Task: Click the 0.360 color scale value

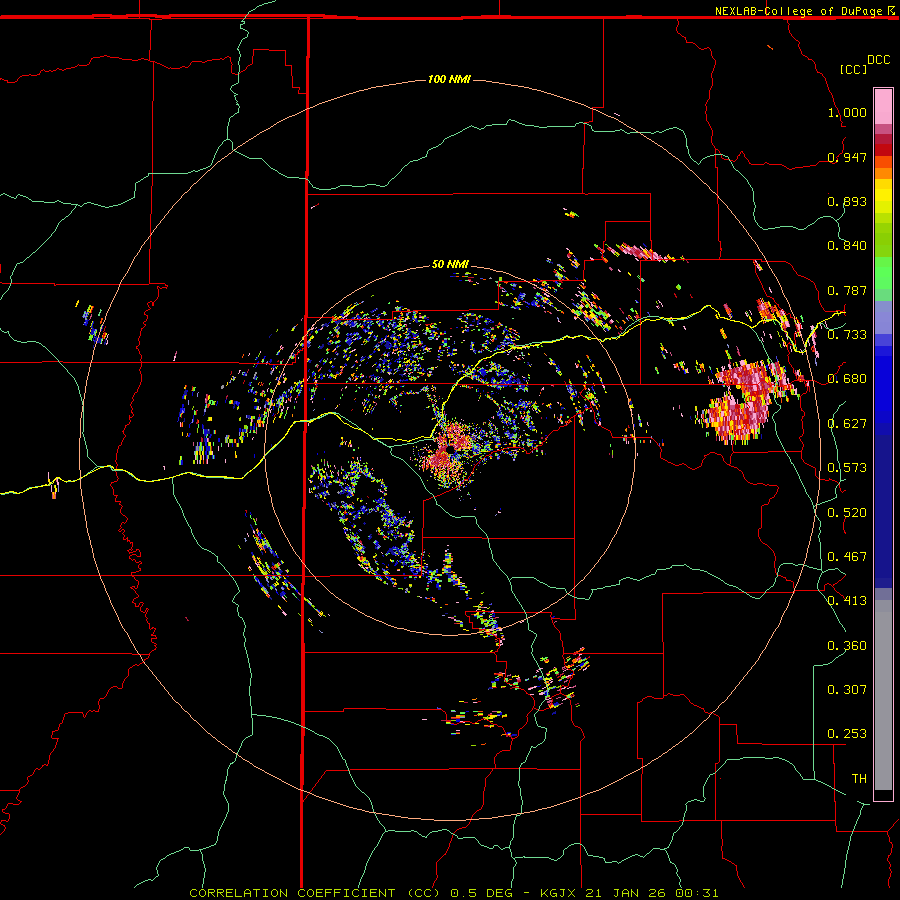Action: click(847, 646)
